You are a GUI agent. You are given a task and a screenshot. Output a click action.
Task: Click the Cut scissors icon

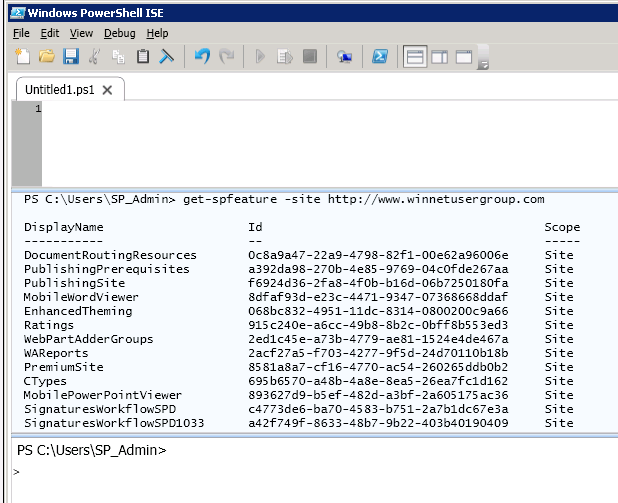(95, 56)
